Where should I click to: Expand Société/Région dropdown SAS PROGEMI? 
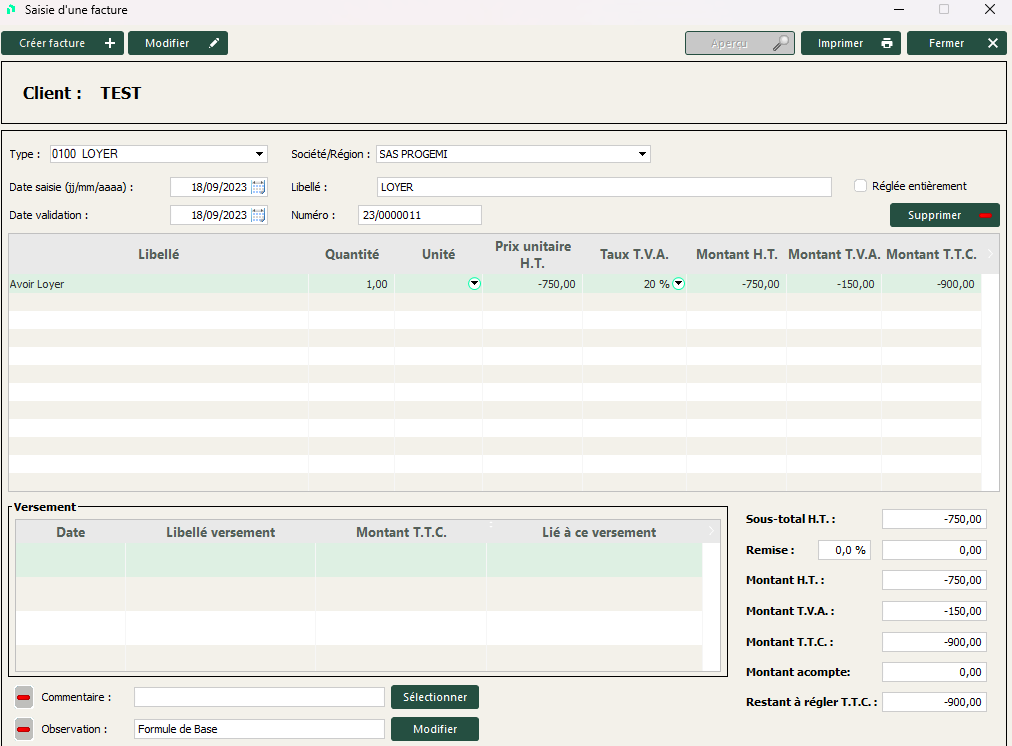tap(642, 154)
